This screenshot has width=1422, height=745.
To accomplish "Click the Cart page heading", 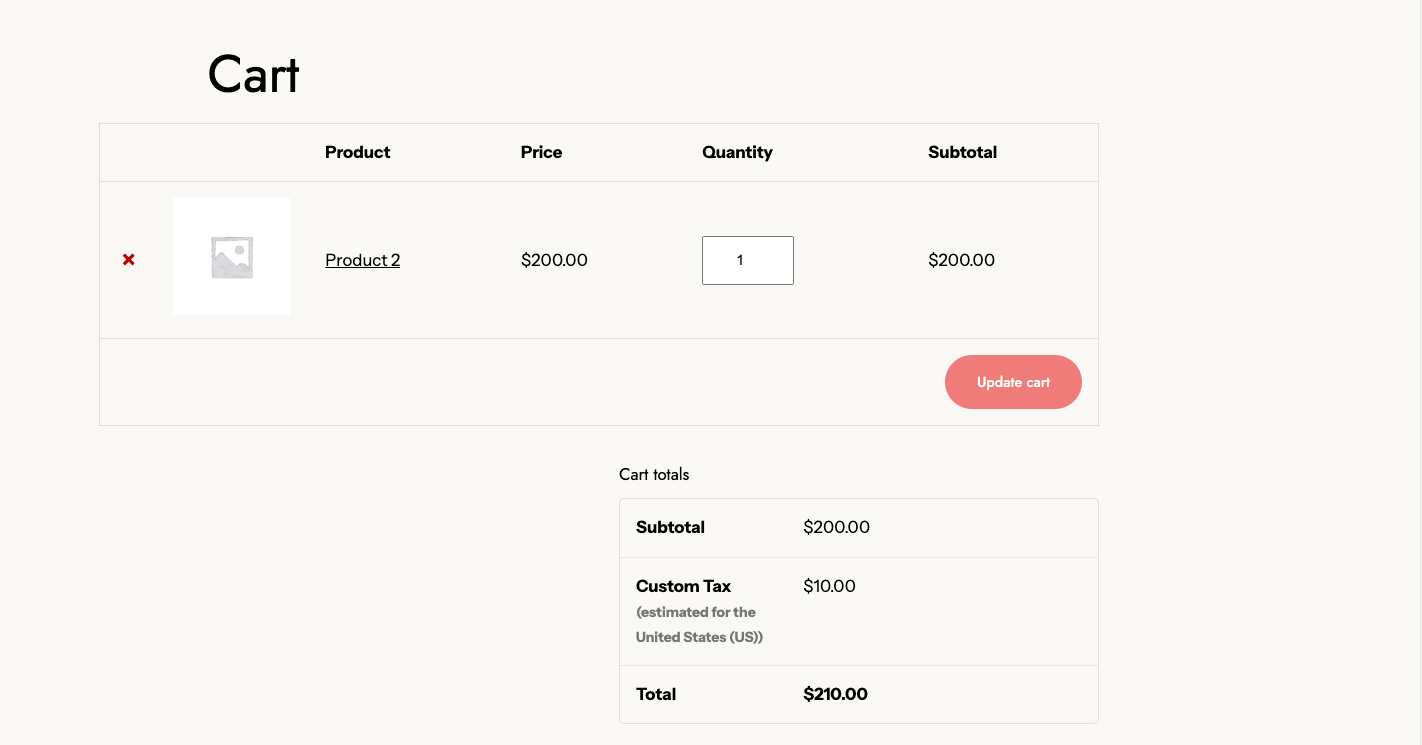I will click(x=253, y=75).
